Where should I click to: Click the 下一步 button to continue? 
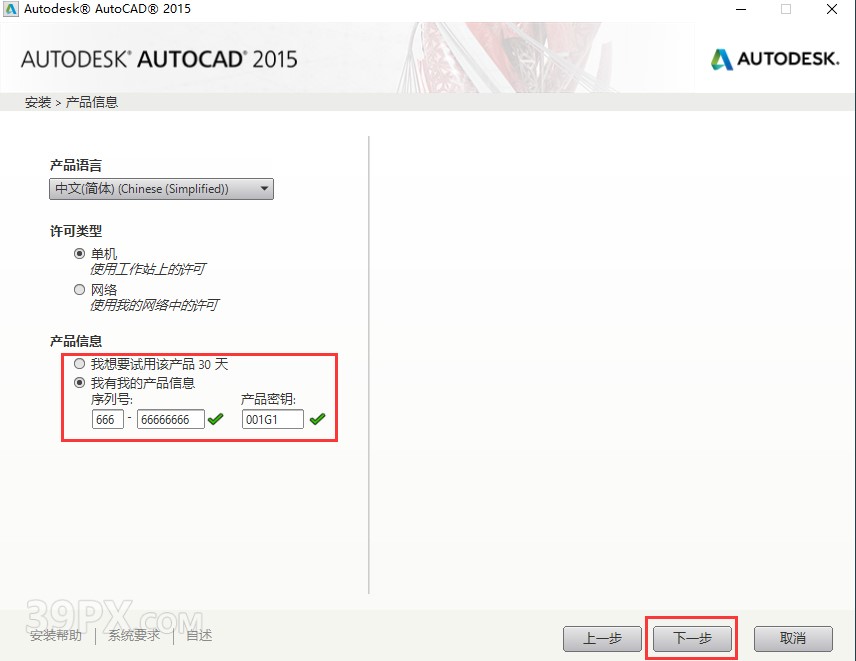[x=691, y=638]
